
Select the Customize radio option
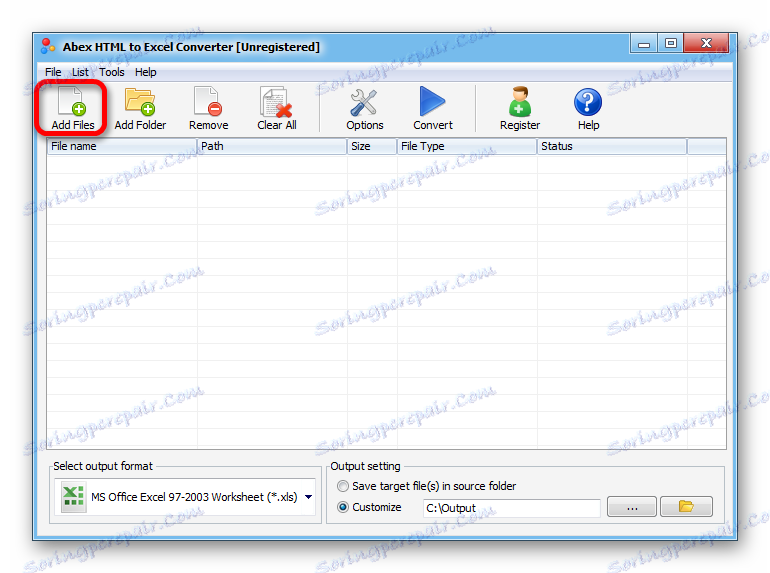[369, 507]
